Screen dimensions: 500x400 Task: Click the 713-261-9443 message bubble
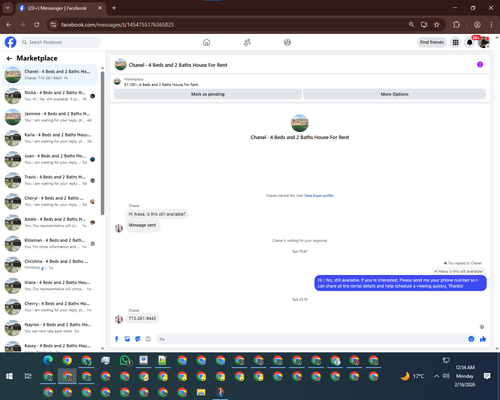tap(142, 318)
